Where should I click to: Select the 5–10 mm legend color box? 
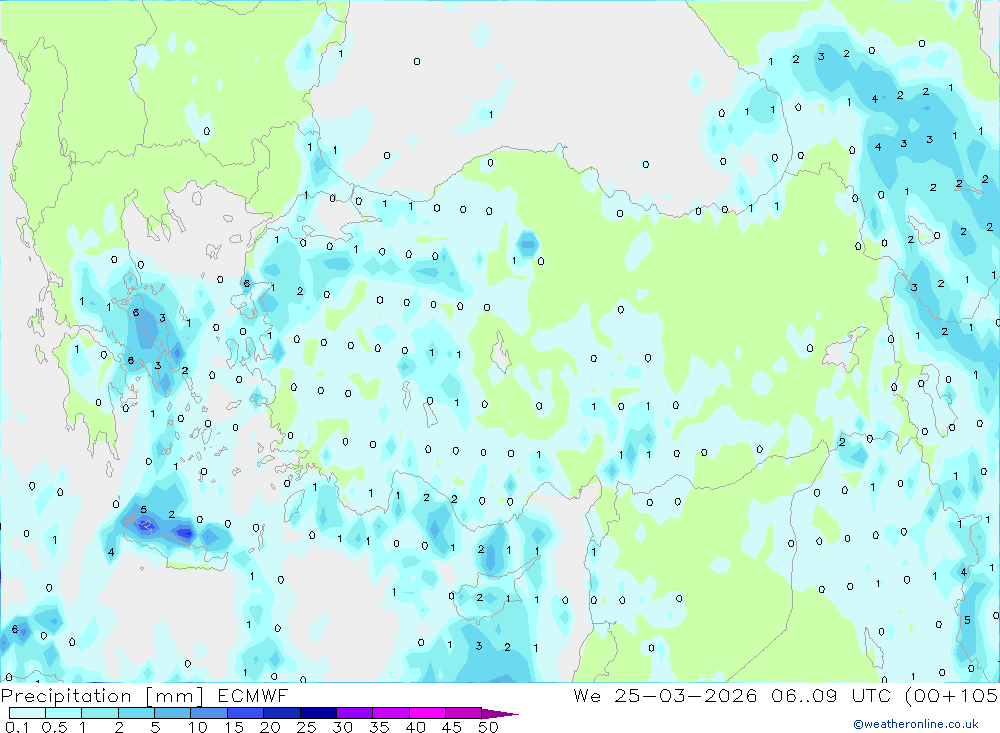click(x=173, y=713)
